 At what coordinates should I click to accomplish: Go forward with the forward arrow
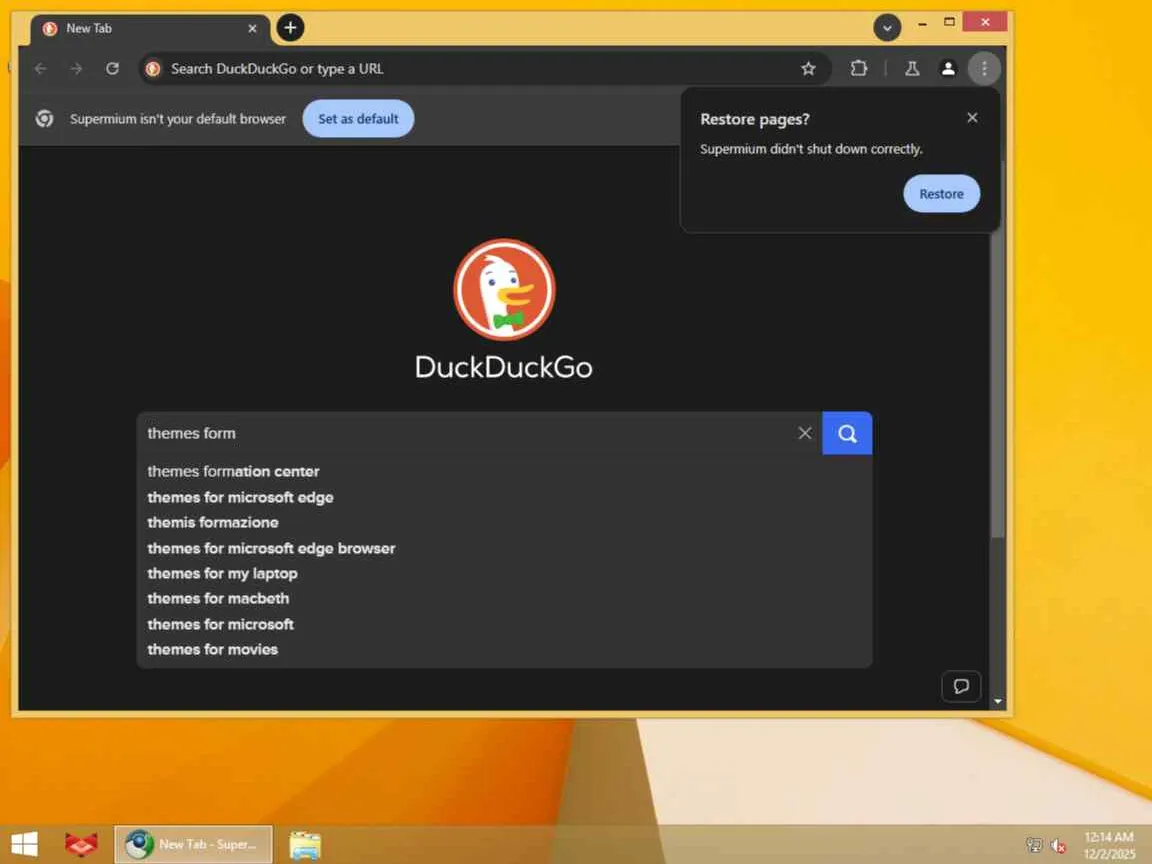click(x=76, y=68)
